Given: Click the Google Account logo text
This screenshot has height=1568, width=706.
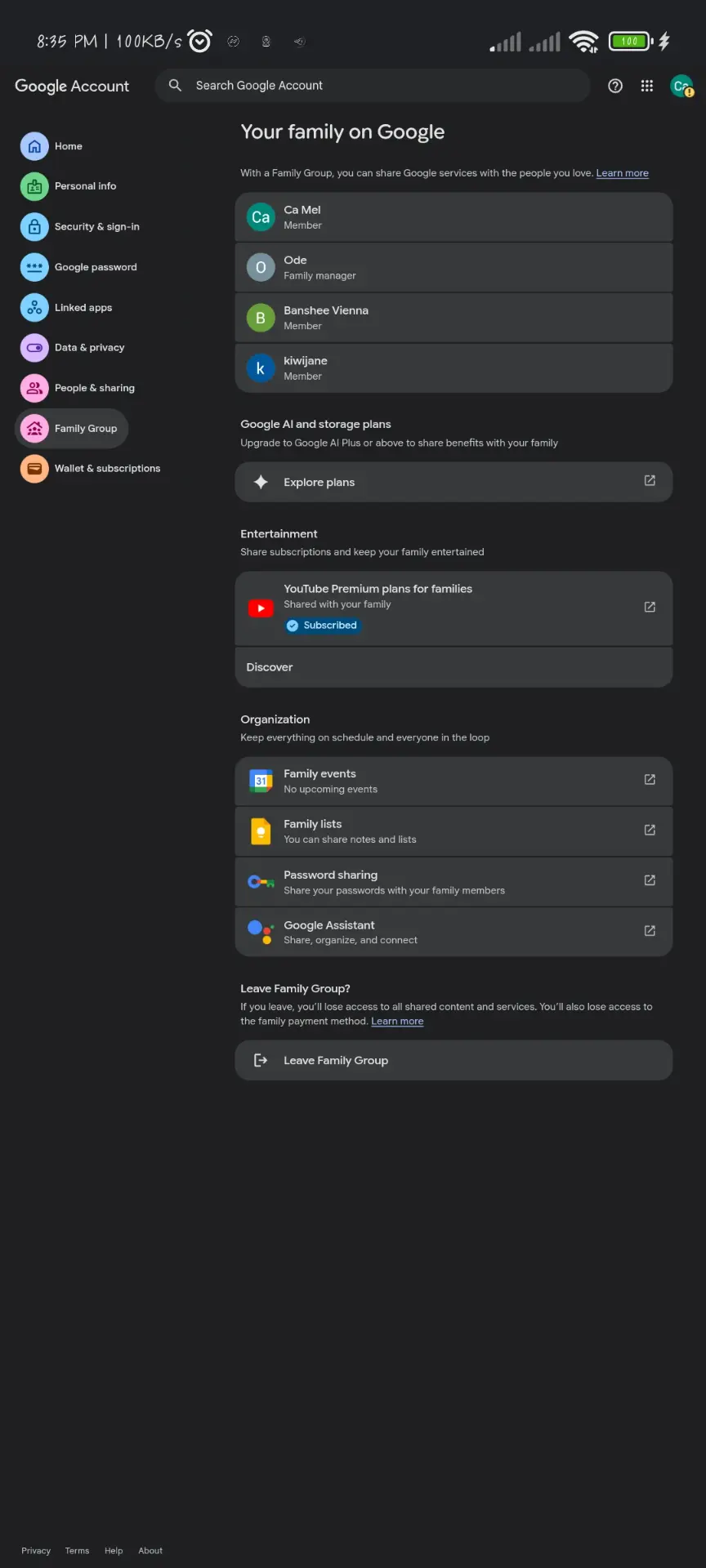Looking at the screenshot, I should click(72, 86).
